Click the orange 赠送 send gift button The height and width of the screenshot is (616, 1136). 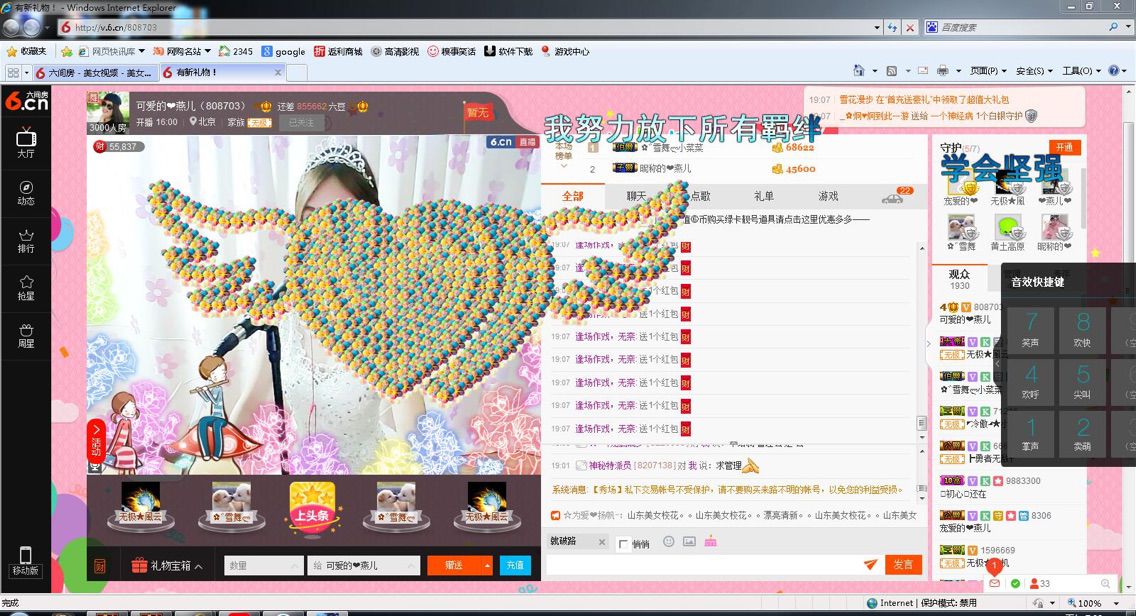pos(454,565)
